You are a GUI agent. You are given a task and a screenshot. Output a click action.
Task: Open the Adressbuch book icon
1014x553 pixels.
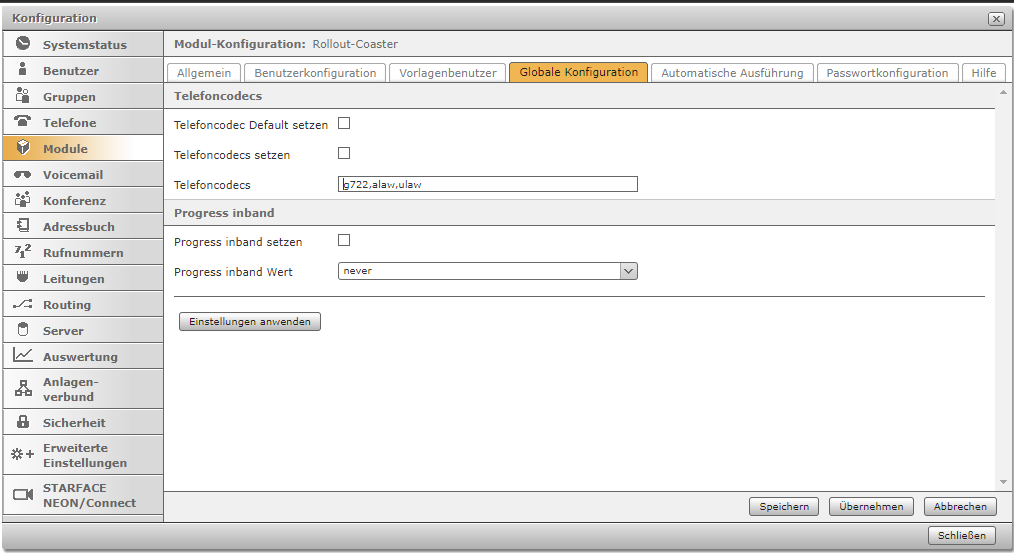23,226
